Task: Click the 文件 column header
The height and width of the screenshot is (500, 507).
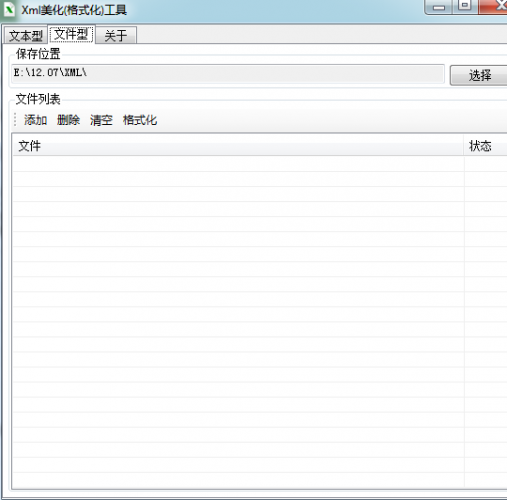Action: pos(238,146)
